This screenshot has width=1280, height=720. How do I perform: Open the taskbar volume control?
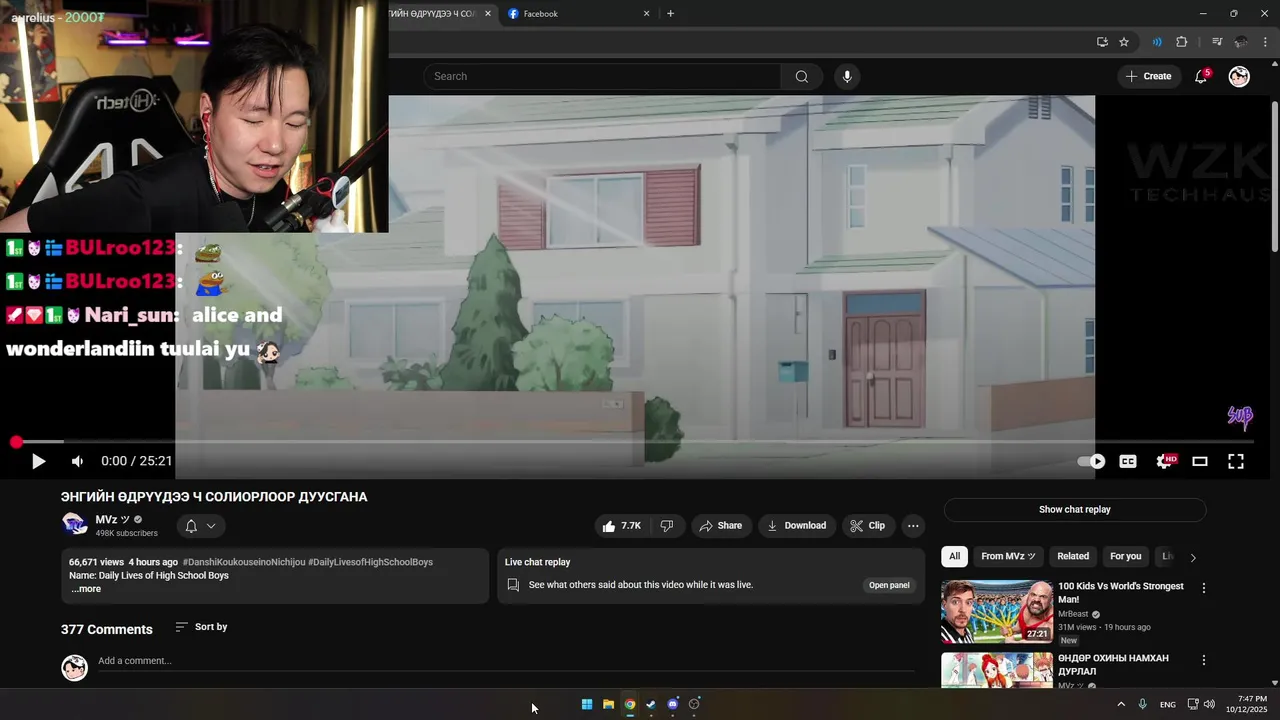click(x=1210, y=704)
